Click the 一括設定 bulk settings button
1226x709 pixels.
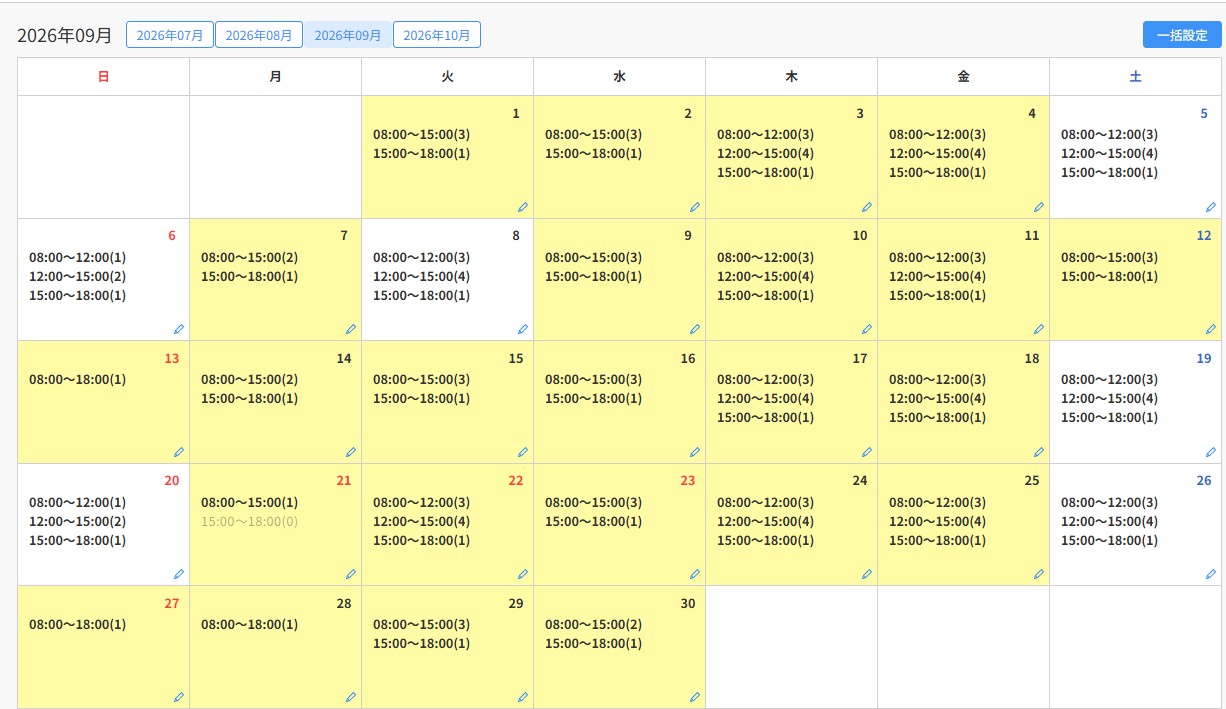(x=1182, y=35)
